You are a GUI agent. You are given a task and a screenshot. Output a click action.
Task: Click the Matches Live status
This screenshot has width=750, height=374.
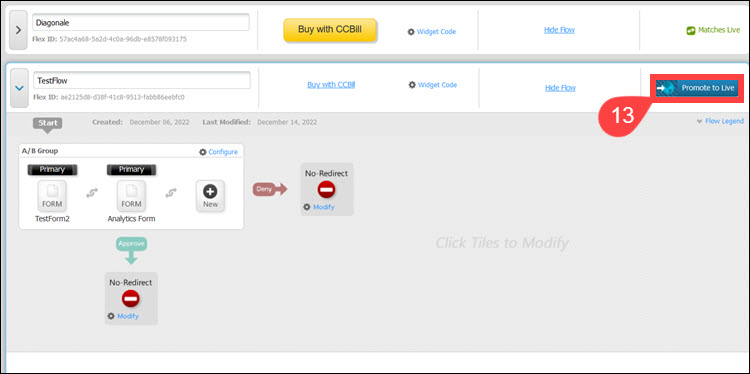point(713,30)
